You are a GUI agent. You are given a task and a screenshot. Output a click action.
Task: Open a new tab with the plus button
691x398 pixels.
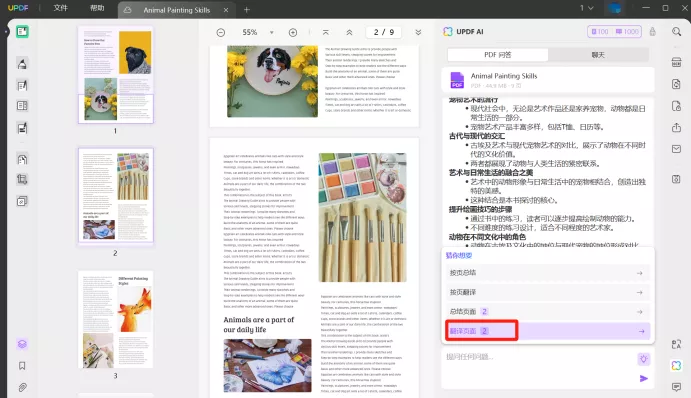(x=247, y=10)
